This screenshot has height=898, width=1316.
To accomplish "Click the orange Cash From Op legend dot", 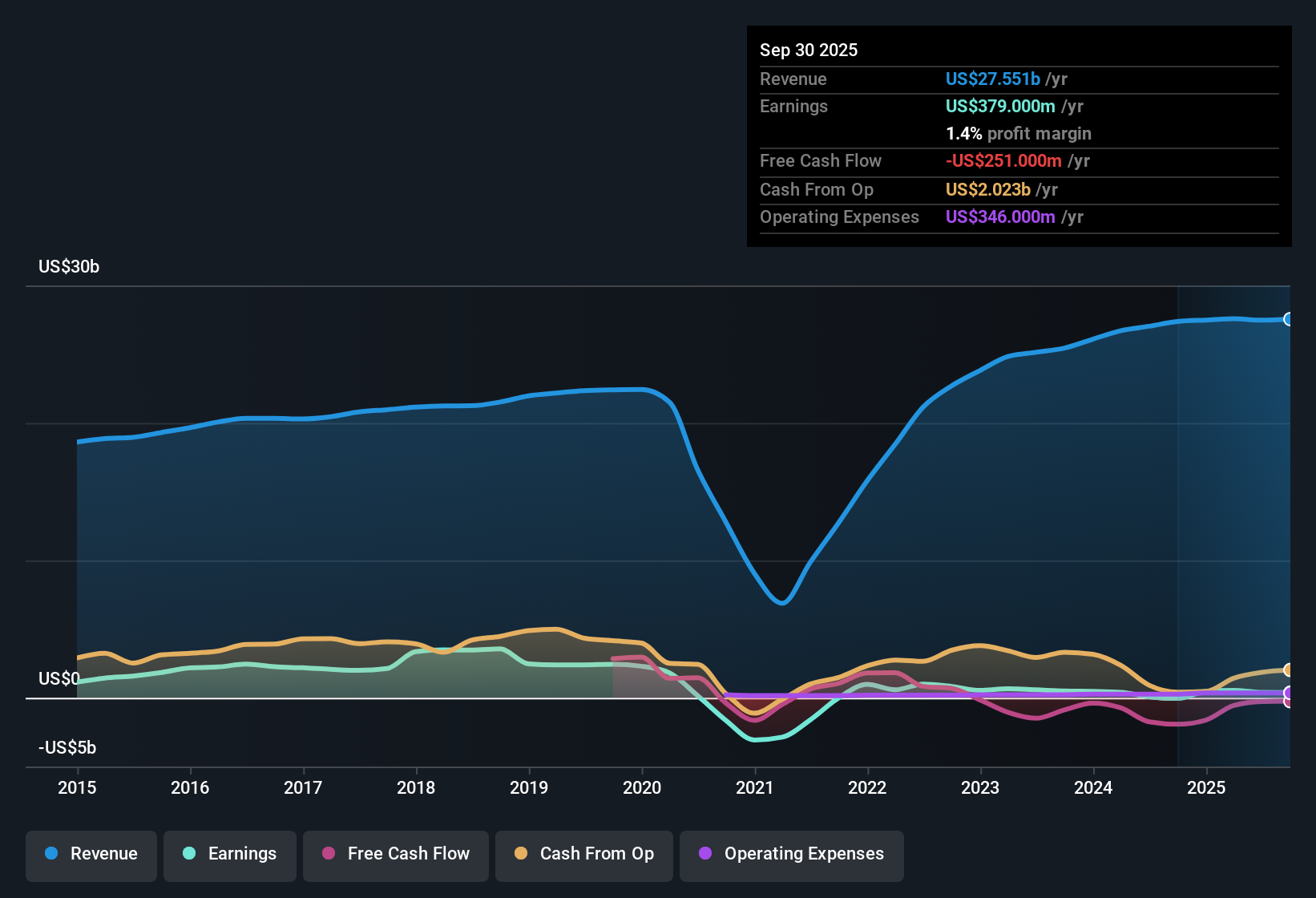I will click(x=522, y=854).
